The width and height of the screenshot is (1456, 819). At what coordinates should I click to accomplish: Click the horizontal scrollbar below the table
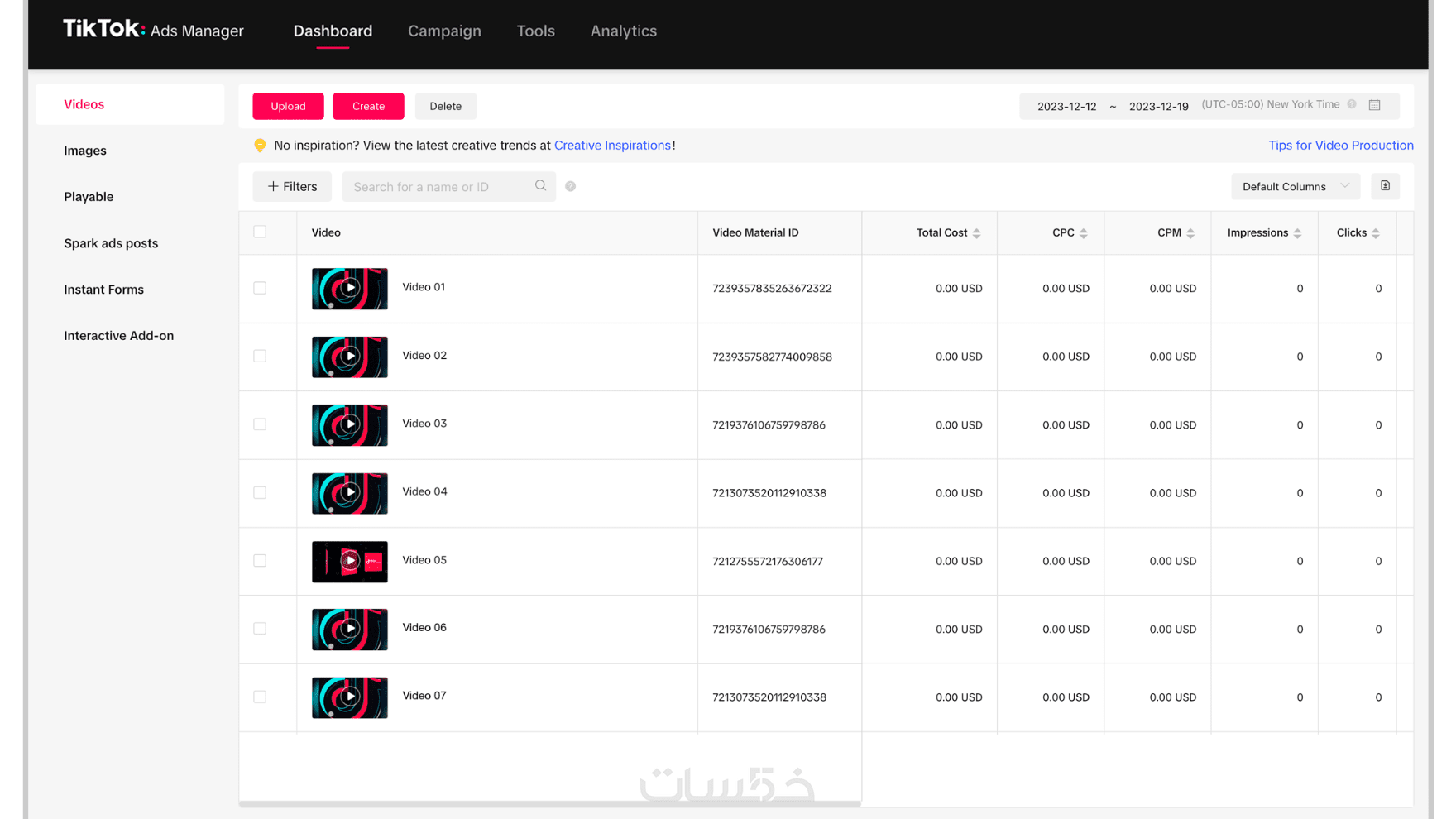(x=550, y=803)
